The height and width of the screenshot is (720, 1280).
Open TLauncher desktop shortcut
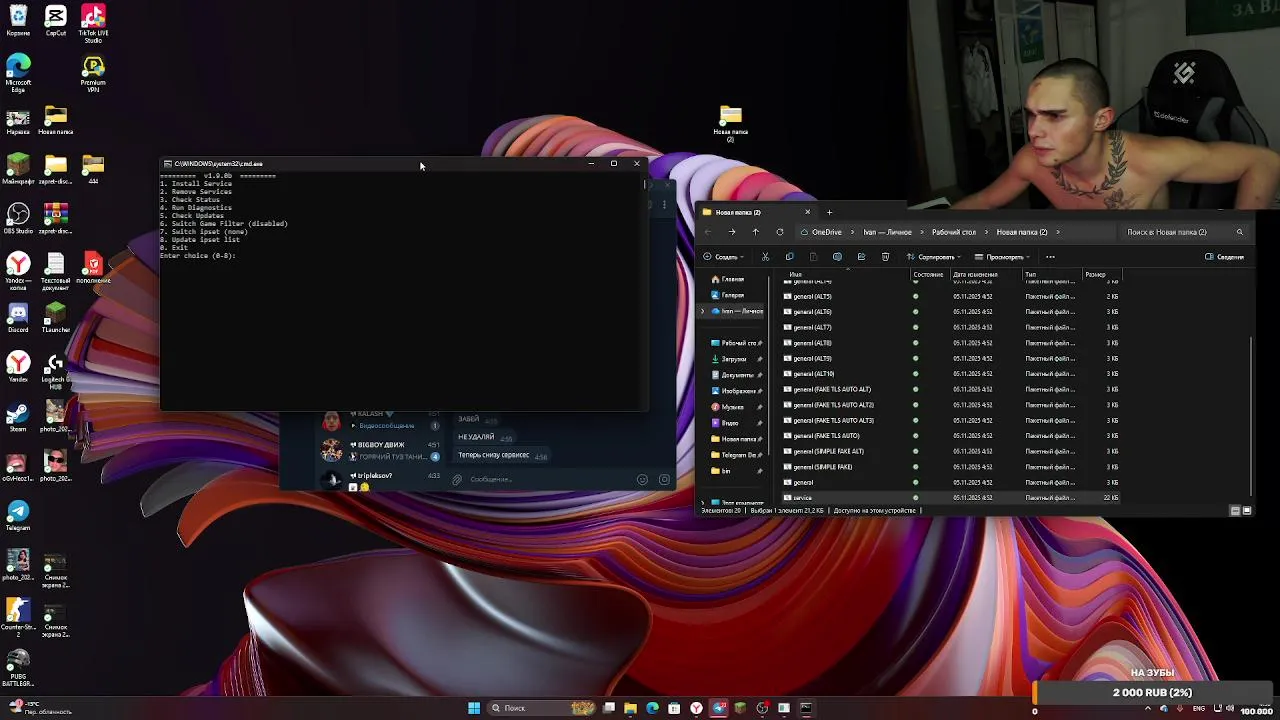(56, 317)
